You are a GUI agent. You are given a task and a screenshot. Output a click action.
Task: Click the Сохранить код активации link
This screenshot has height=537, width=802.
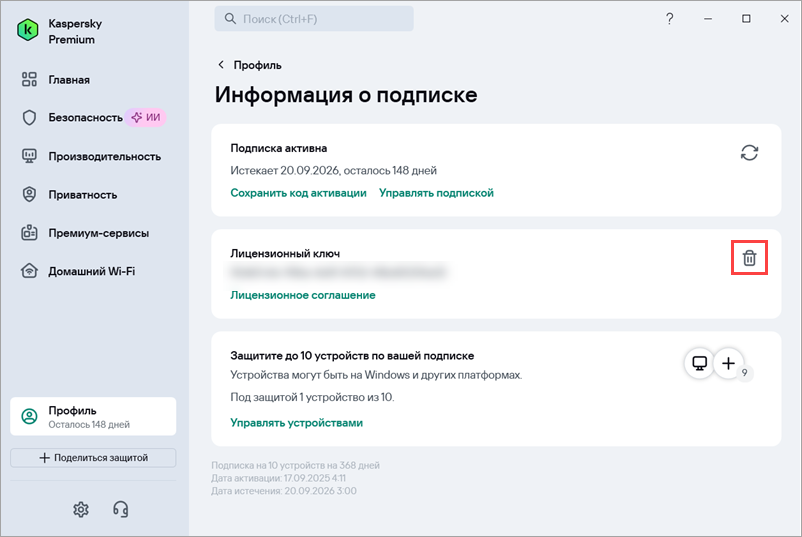[x=298, y=193]
